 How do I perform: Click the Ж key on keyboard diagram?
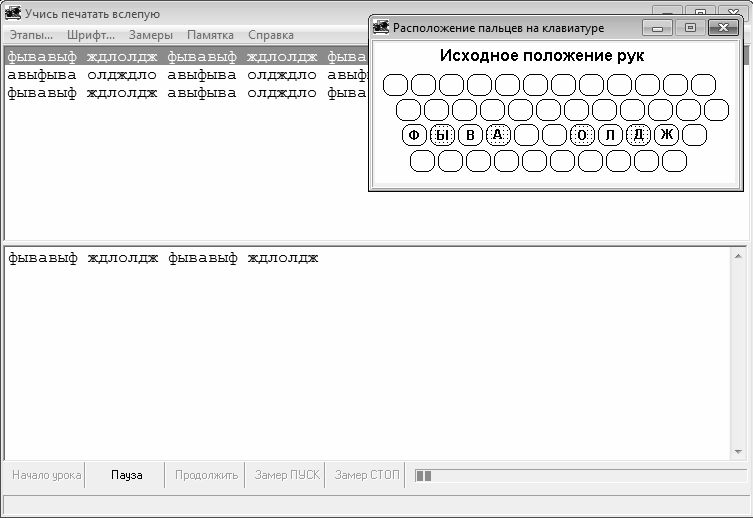pos(667,135)
